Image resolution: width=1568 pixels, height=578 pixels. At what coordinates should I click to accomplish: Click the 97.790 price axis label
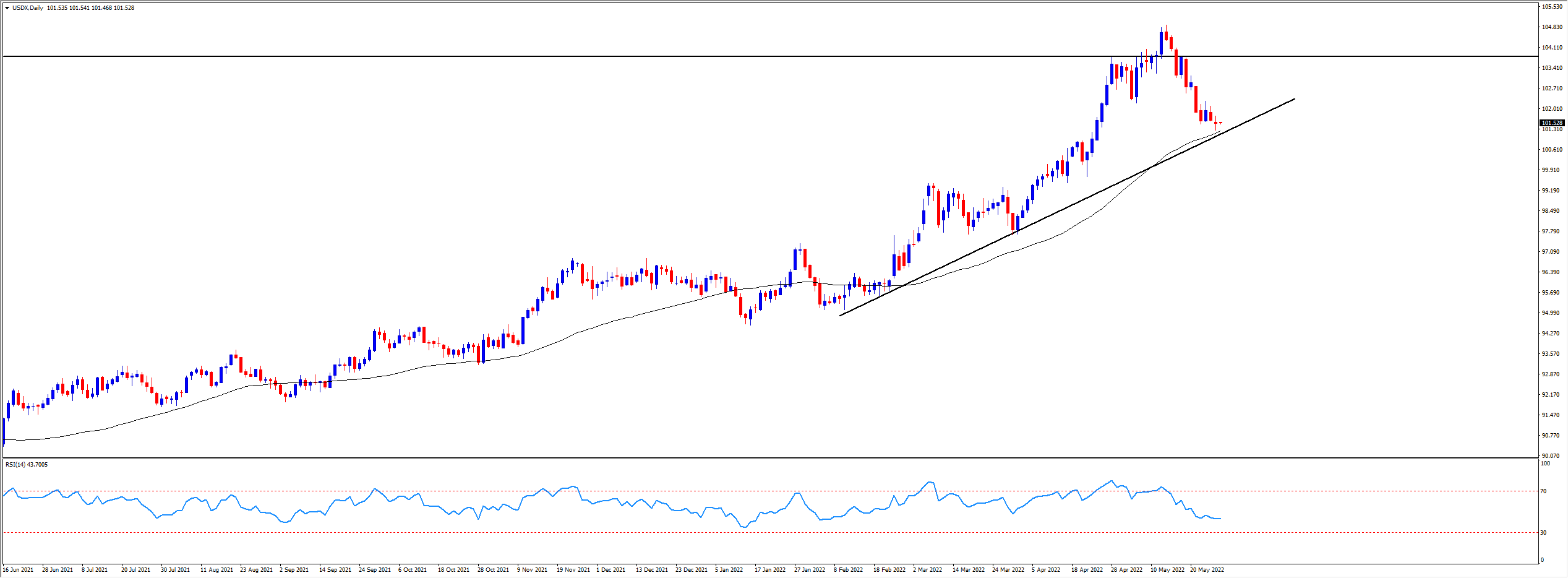click(x=1552, y=231)
